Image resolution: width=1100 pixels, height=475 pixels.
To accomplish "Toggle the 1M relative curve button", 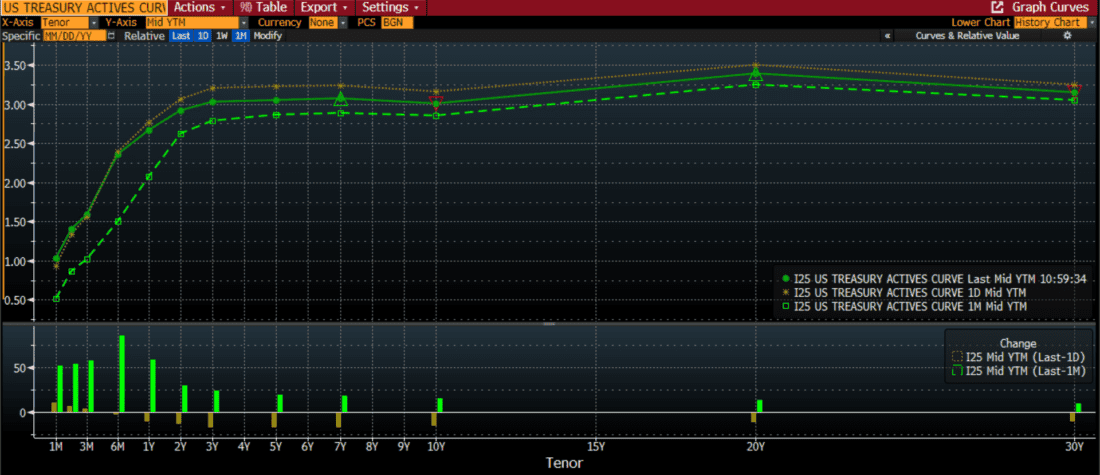I will pos(241,36).
